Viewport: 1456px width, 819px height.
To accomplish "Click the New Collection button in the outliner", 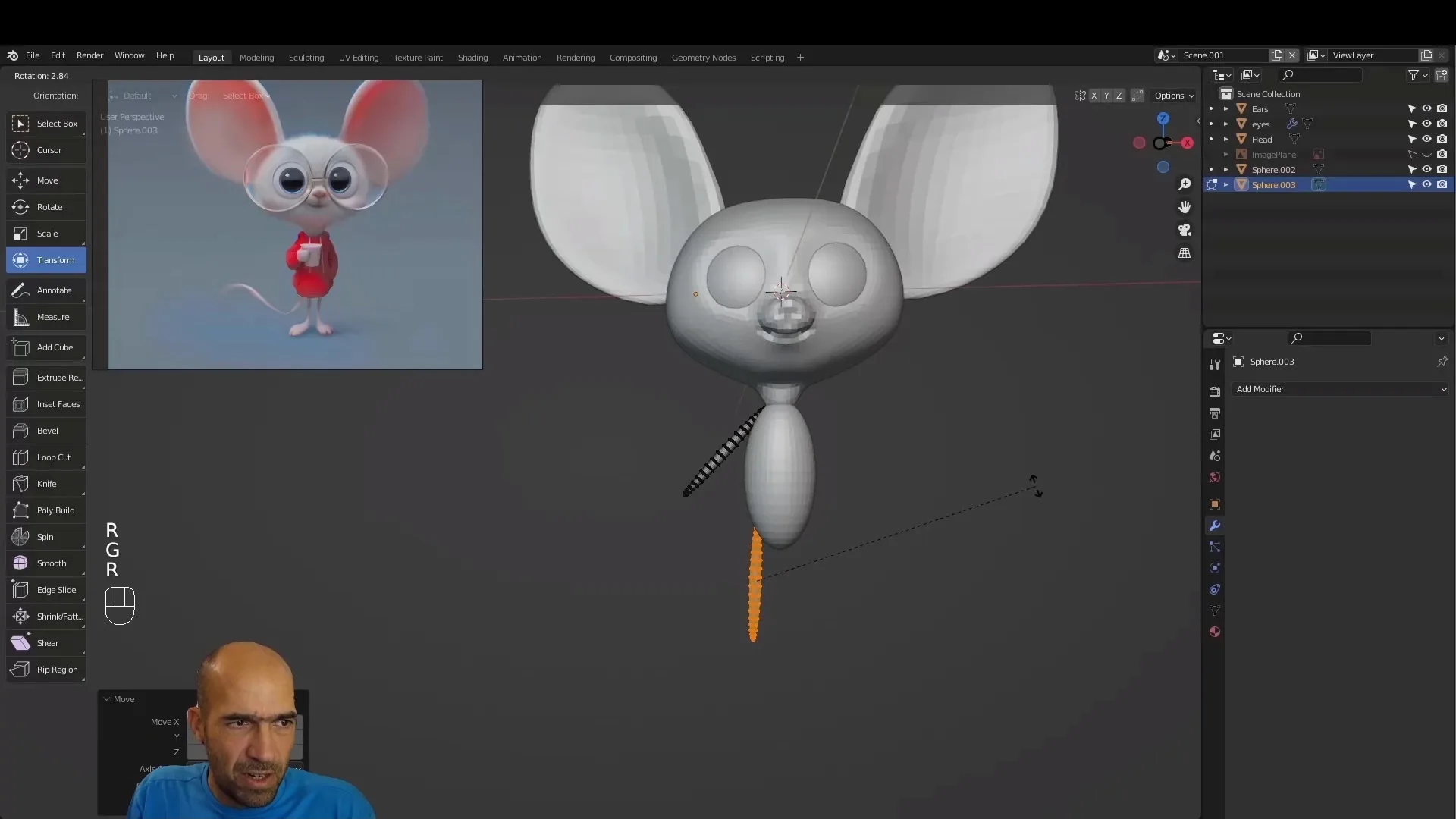I will (1444, 75).
